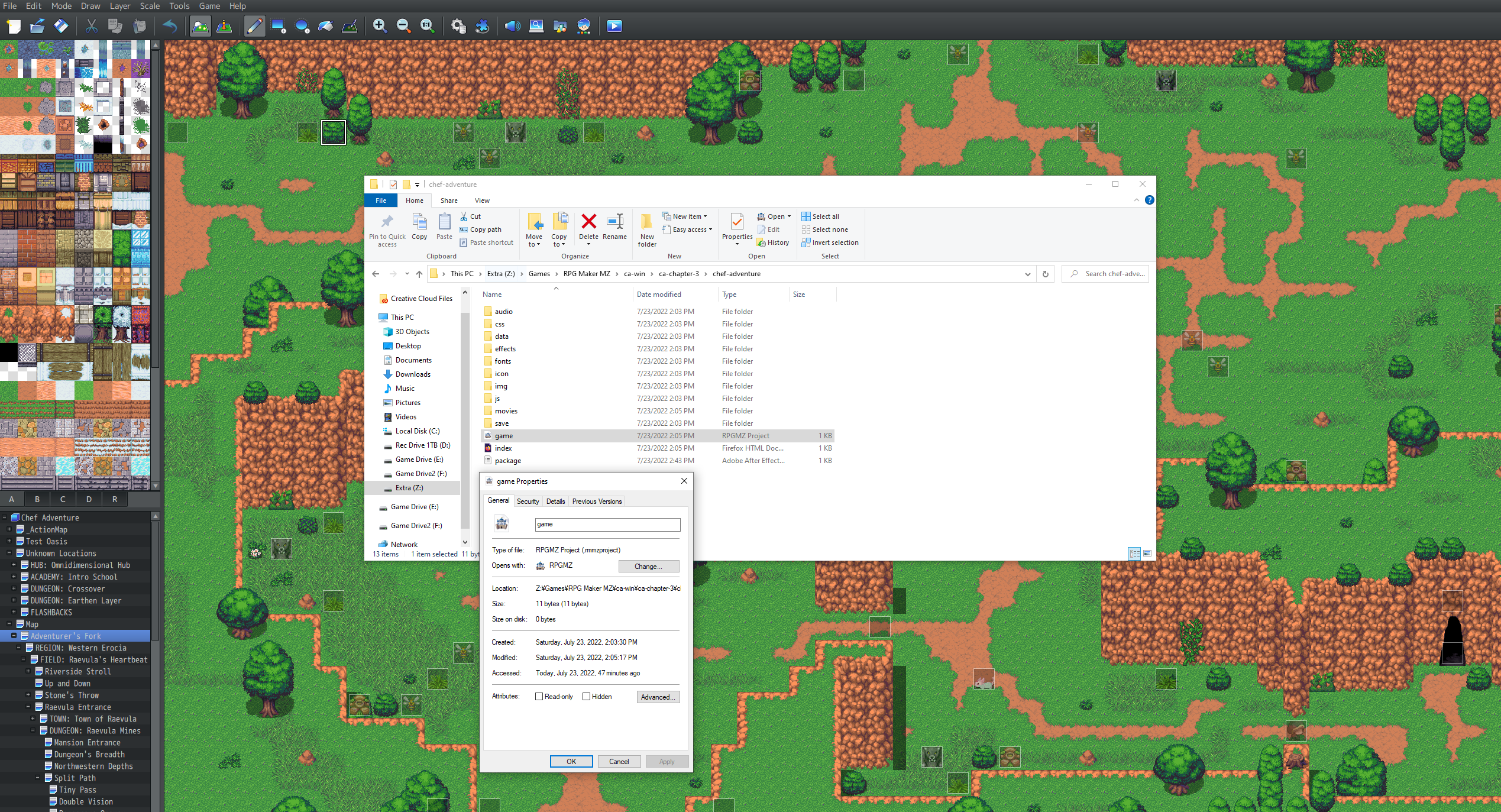This screenshot has height=812, width=1501.
Task: Click the Zoom In magnifier icon
Action: pyautogui.click(x=380, y=26)
